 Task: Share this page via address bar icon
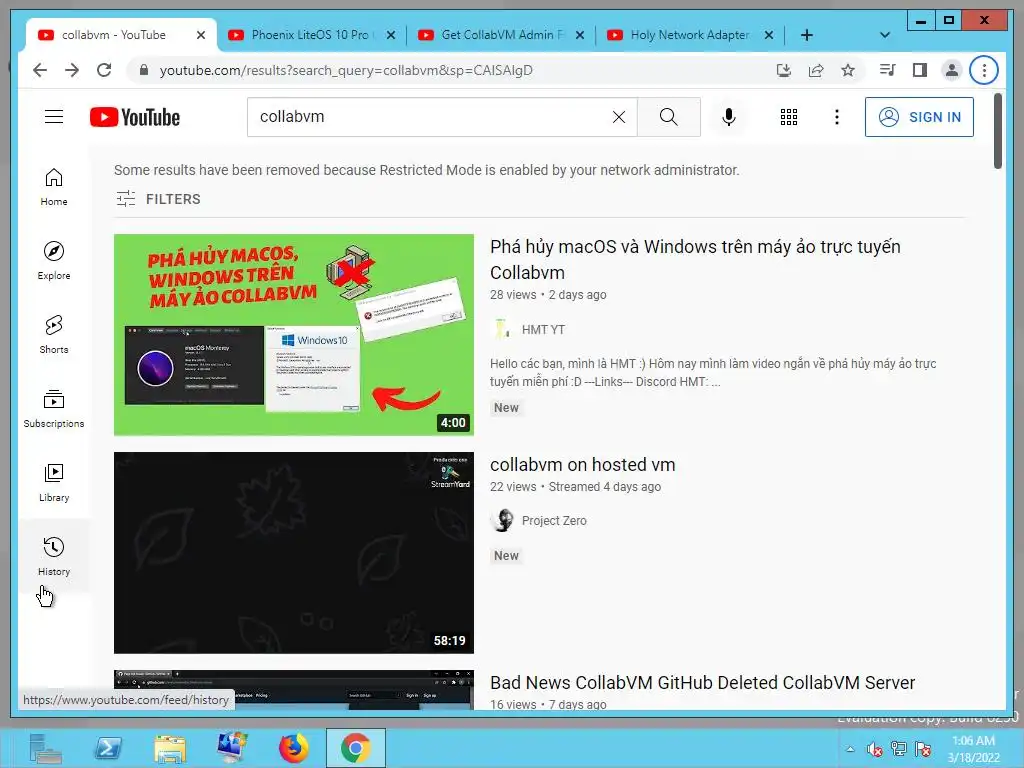tap(816, 70)
